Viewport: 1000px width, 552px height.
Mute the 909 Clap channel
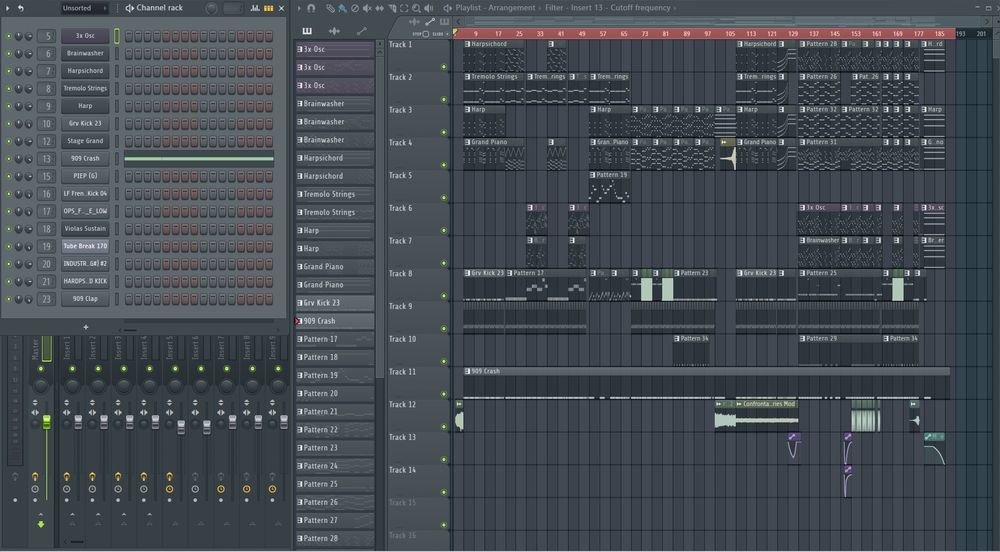click(x=8, y=299)
